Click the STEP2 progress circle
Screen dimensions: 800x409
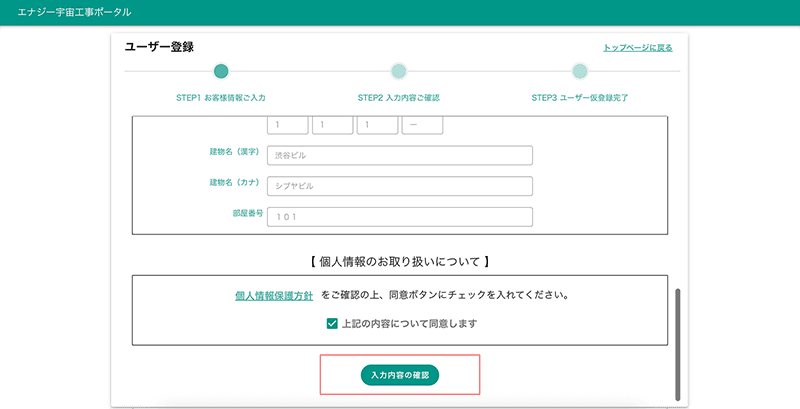click(398, 71)
